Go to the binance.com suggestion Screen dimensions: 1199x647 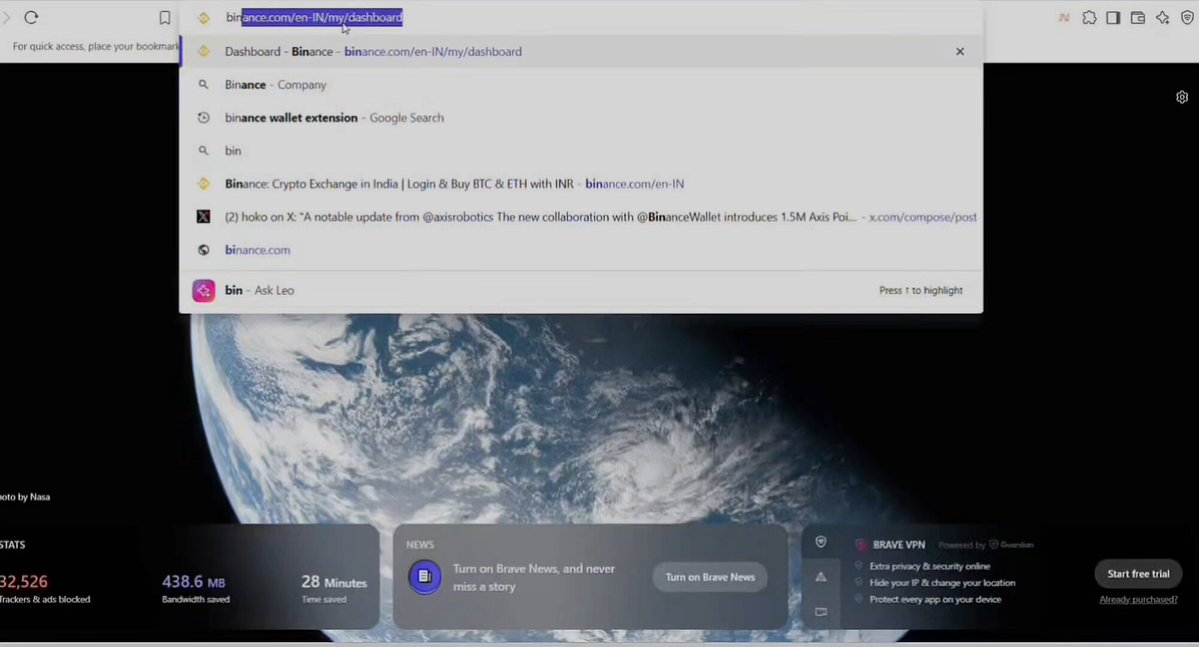point(581,250)
